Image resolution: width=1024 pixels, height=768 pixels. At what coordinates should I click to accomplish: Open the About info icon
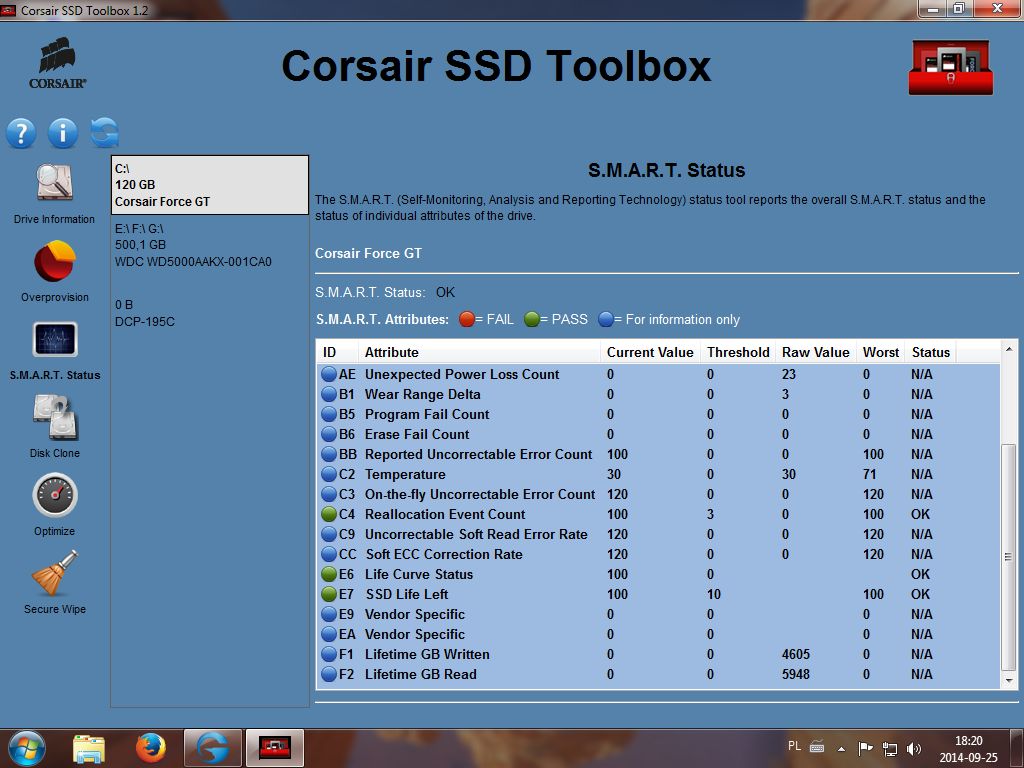tap(63, 133)
